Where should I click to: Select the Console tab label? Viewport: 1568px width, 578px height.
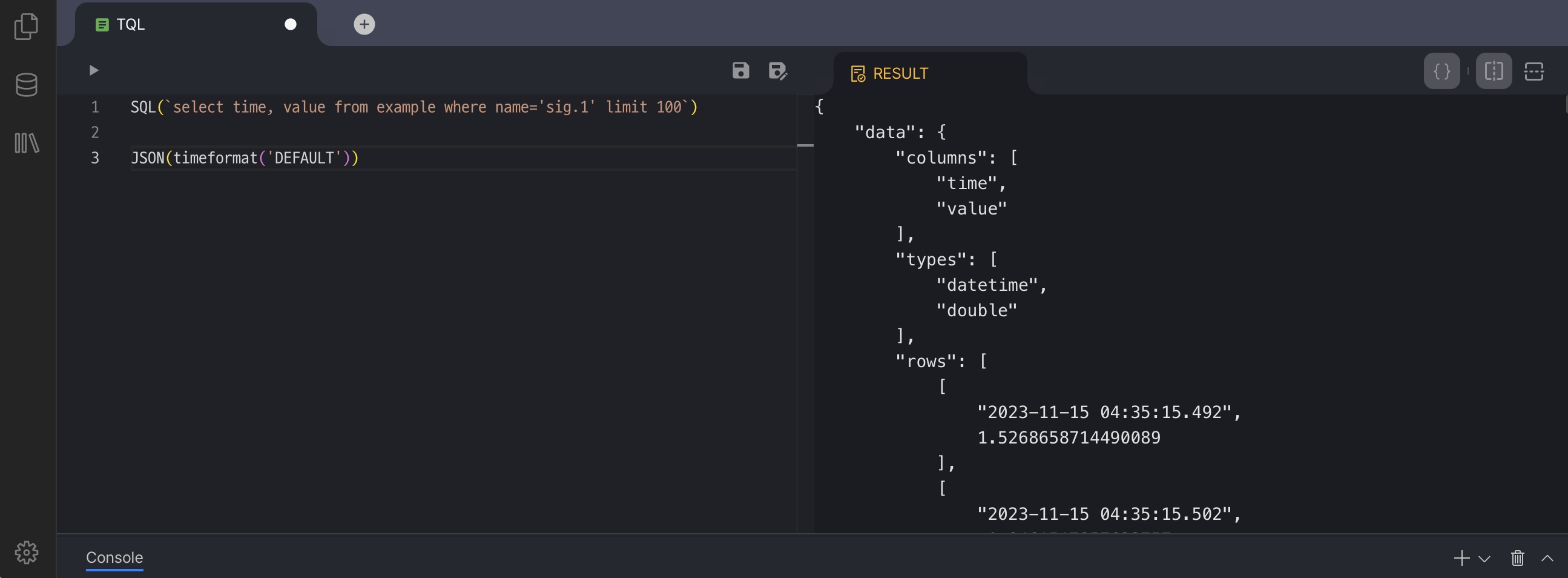[x=114, y=557]
